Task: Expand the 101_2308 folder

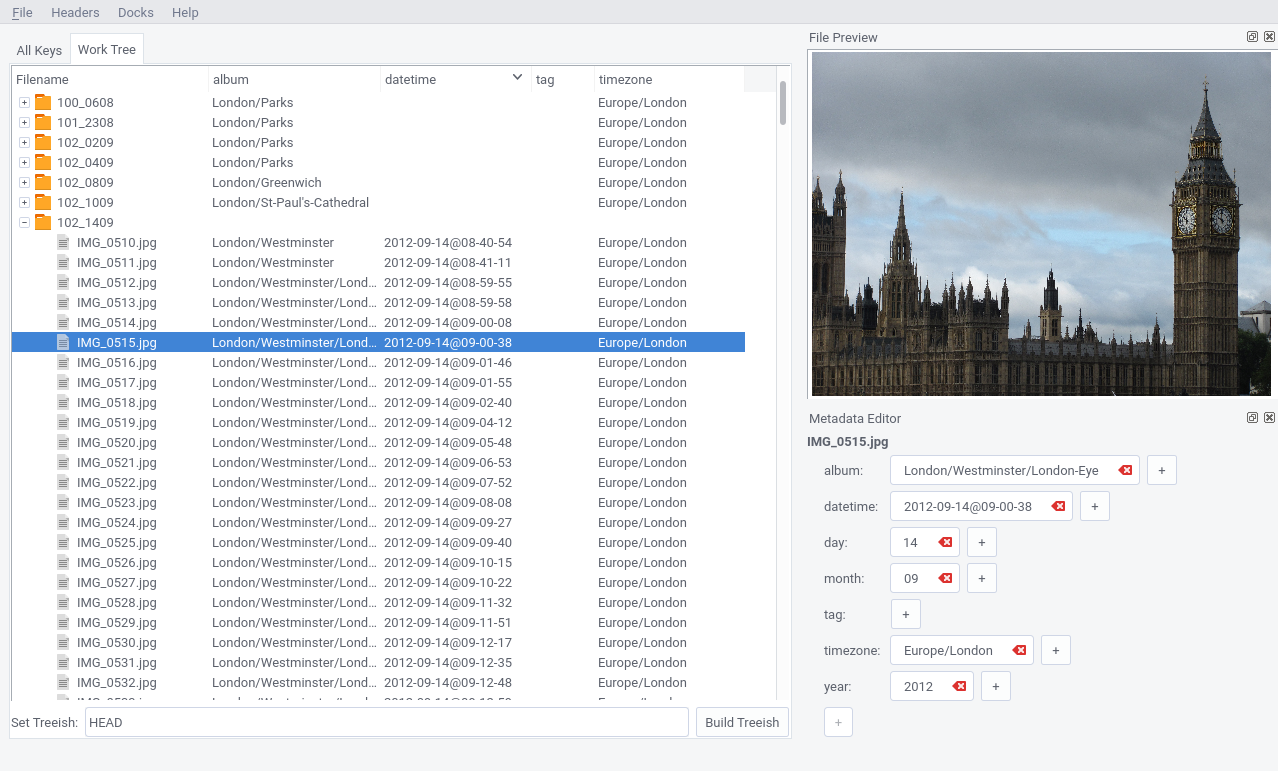Action: [24, 122]
